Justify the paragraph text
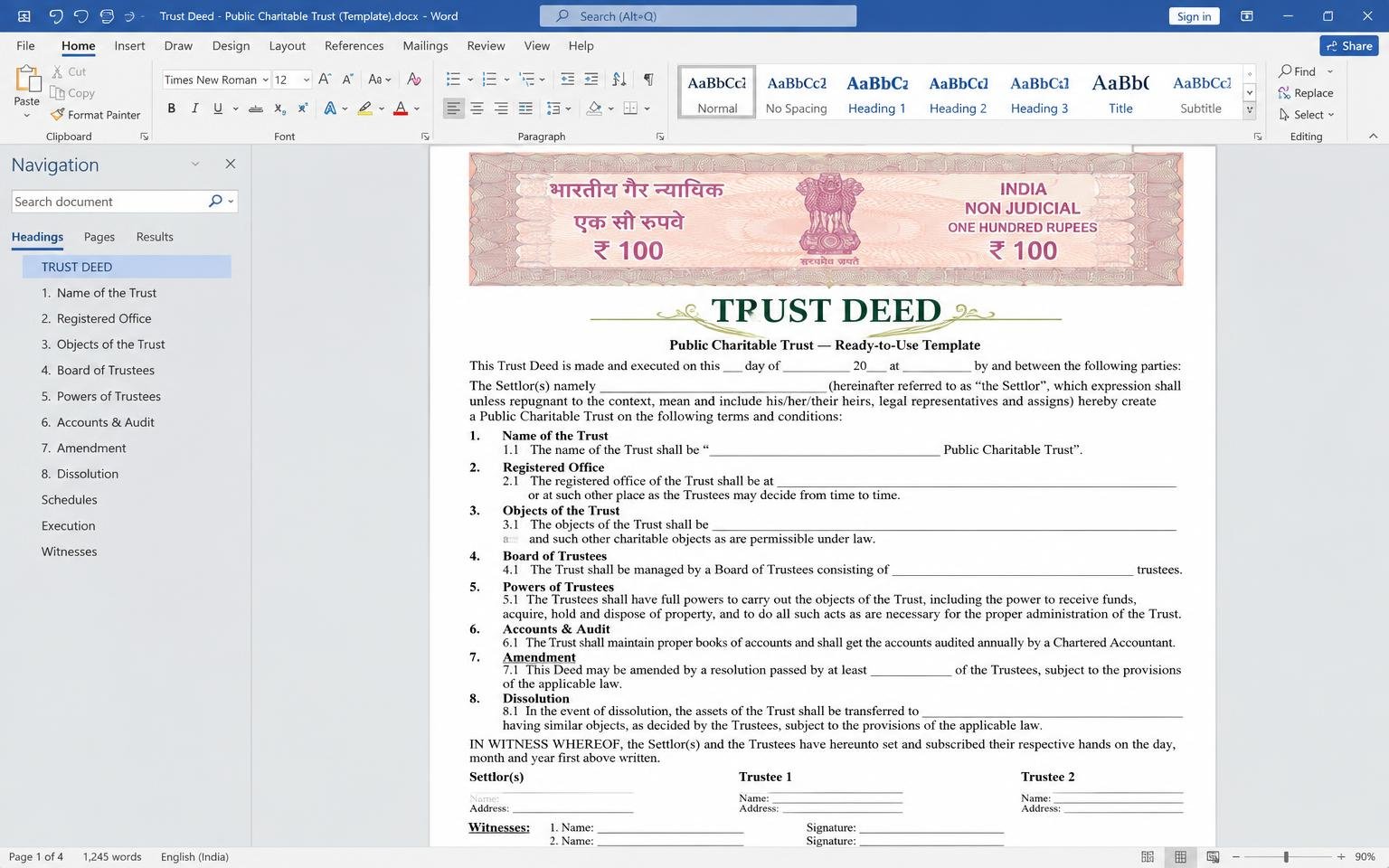 pos(525,108)
